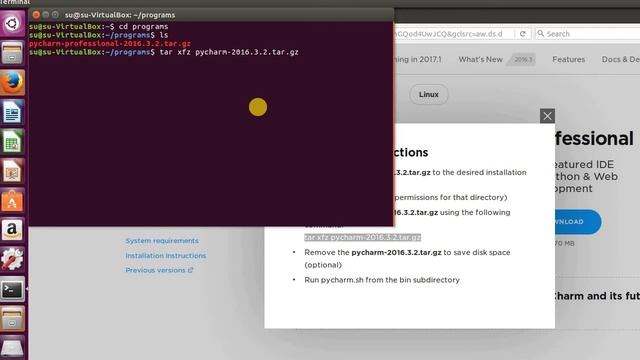Click the blue DOWNLOAD button
The height and width of the screenshot is (360, 640).
(x=578, y=222)
